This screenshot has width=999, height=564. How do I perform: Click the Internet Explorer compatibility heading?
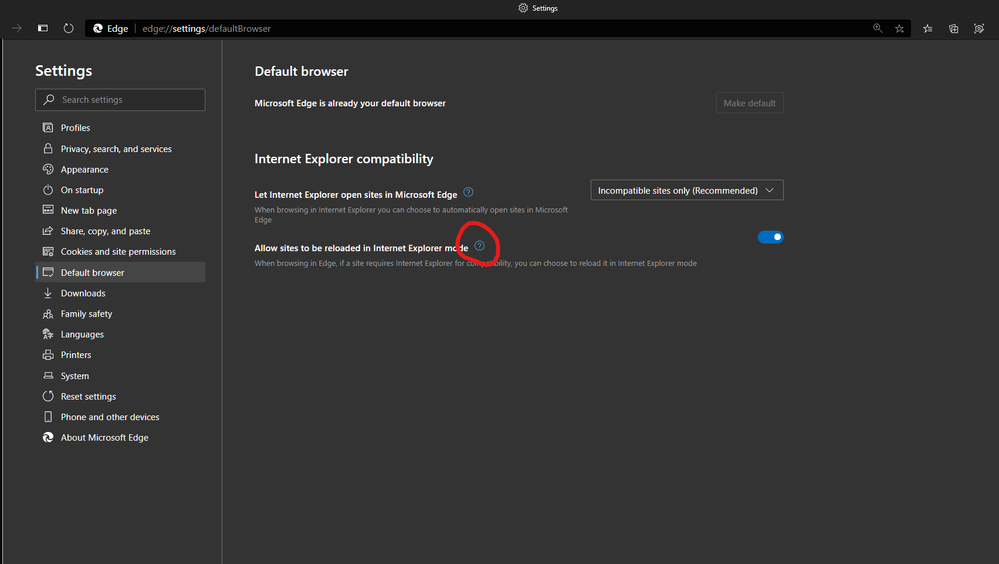click(344, 159)
